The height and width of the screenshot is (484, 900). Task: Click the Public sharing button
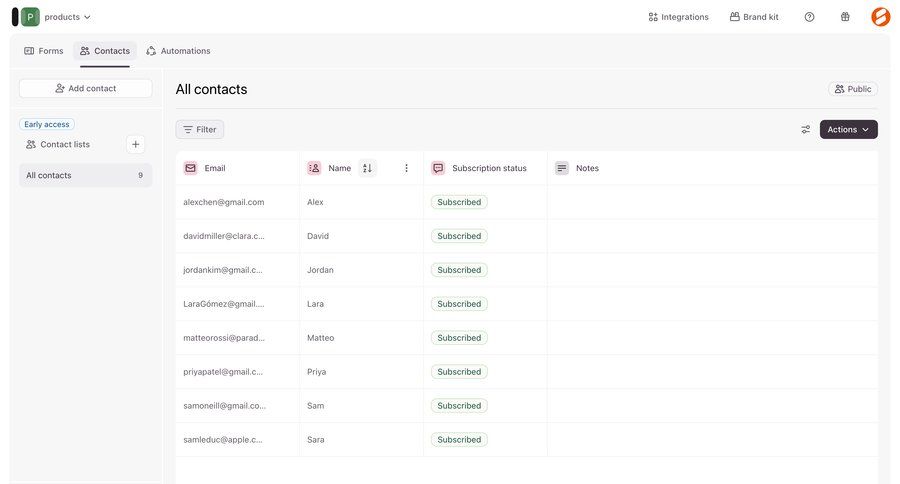coord(853,89)
